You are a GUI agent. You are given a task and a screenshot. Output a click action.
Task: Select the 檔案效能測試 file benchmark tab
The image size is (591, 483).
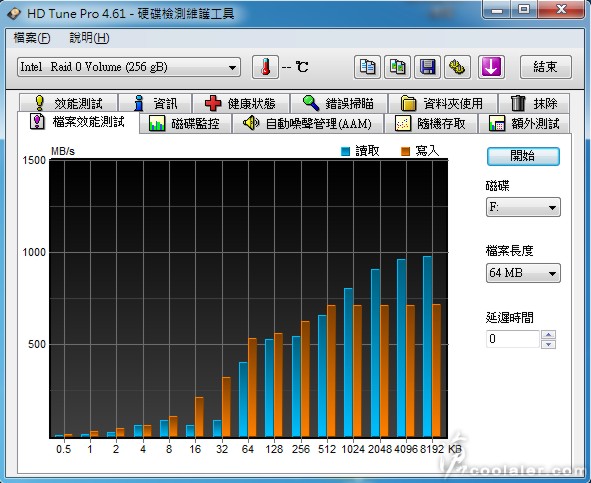click(78, 122)
